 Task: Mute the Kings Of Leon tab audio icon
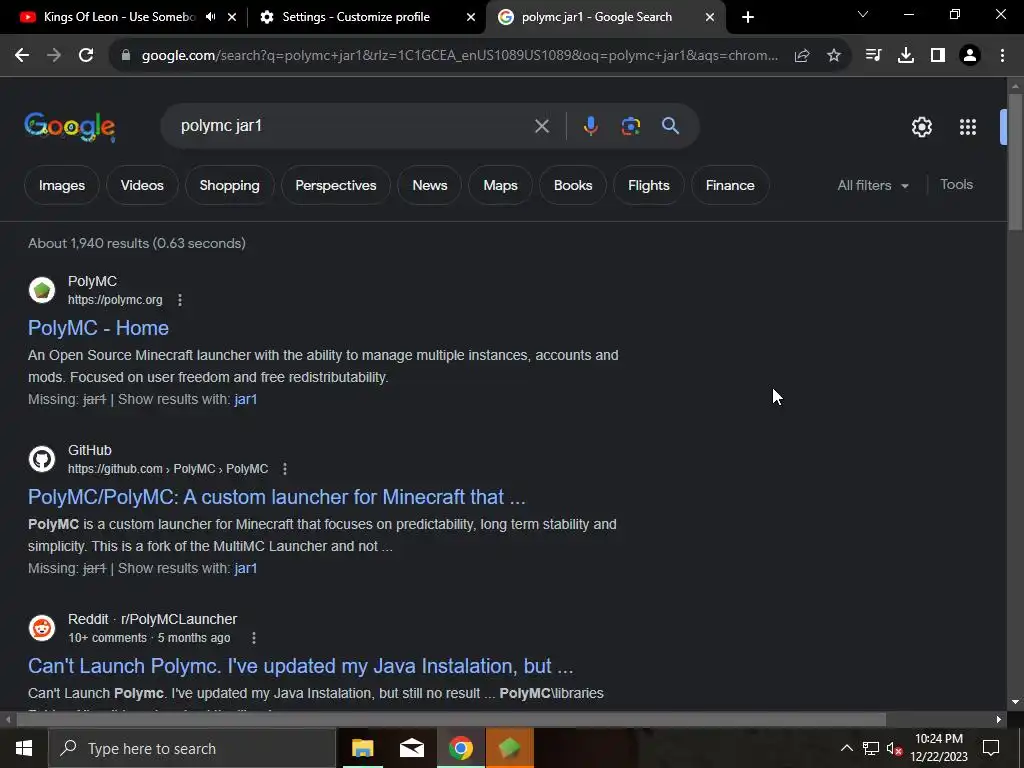tap(210, 17)
